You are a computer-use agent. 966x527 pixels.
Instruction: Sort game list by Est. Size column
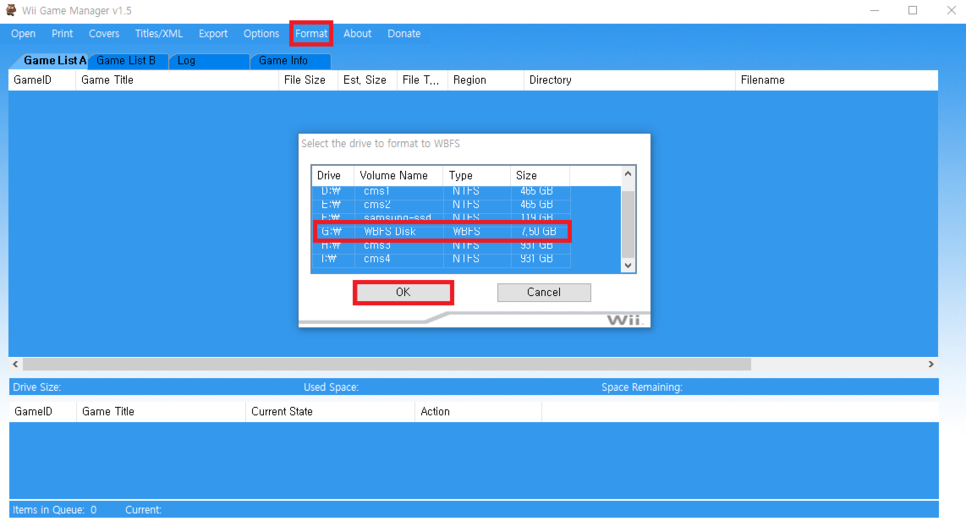(x=367, y=80)
